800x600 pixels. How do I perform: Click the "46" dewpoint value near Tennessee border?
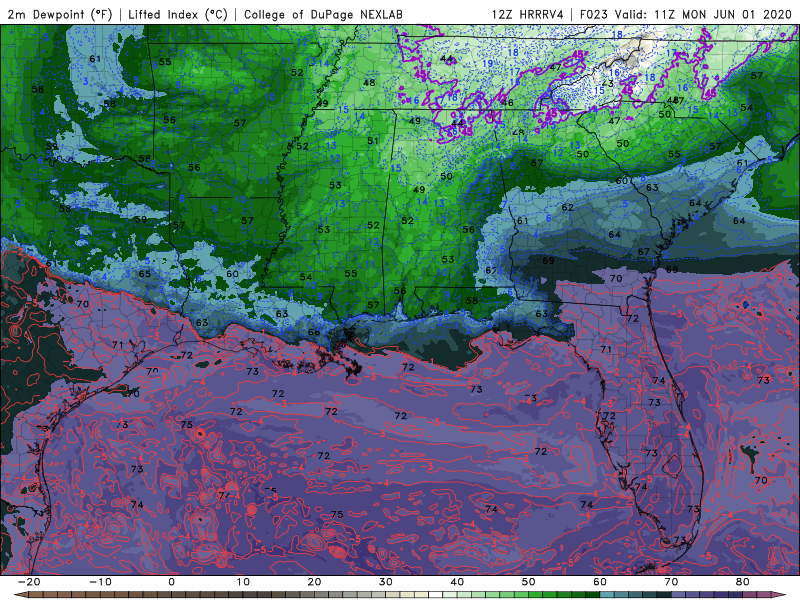click(507, 103)
